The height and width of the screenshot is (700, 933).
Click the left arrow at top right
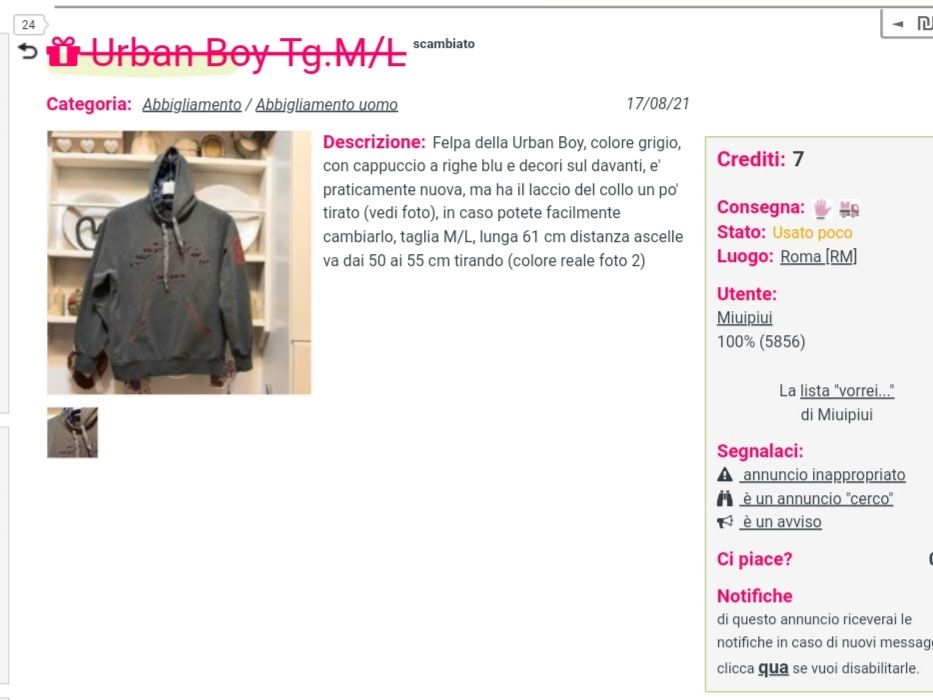(x=898, y=24)
